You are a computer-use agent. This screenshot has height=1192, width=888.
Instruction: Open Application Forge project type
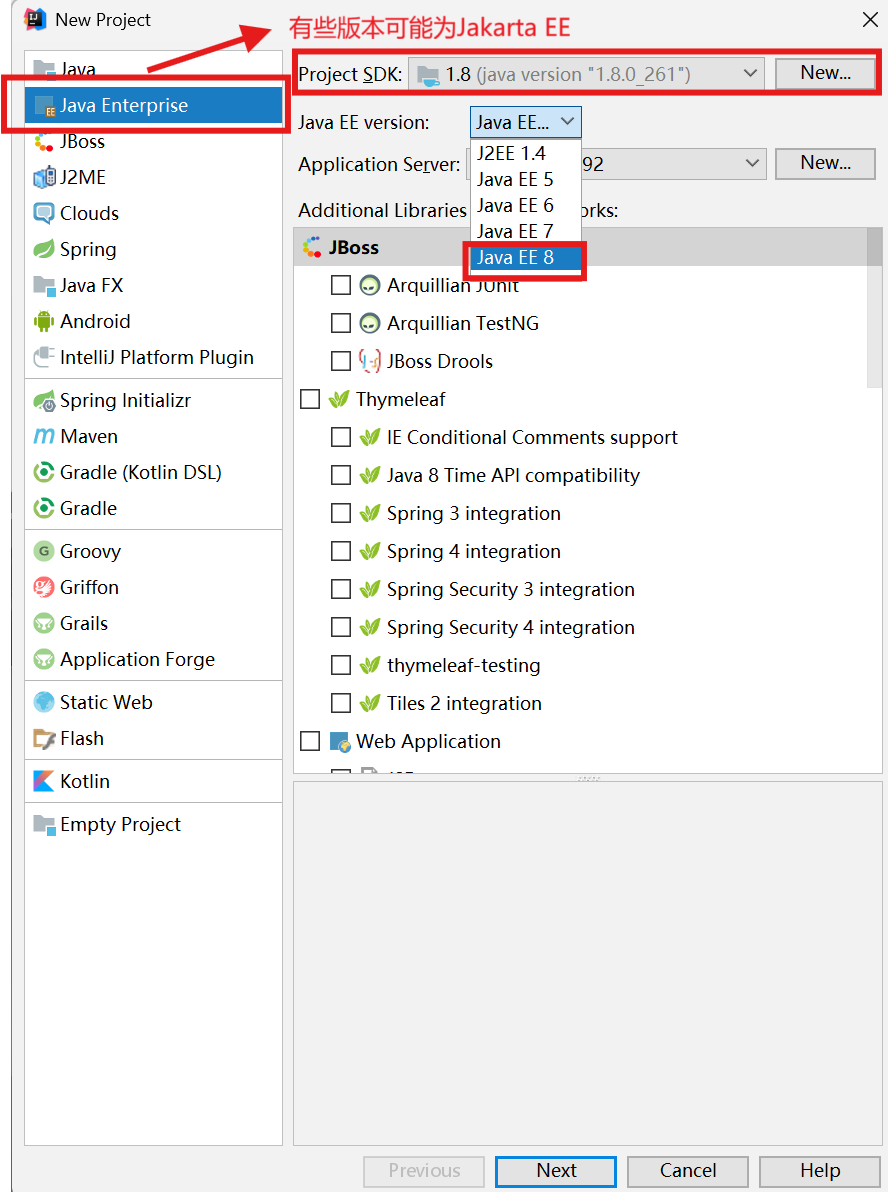pos(153,659)
